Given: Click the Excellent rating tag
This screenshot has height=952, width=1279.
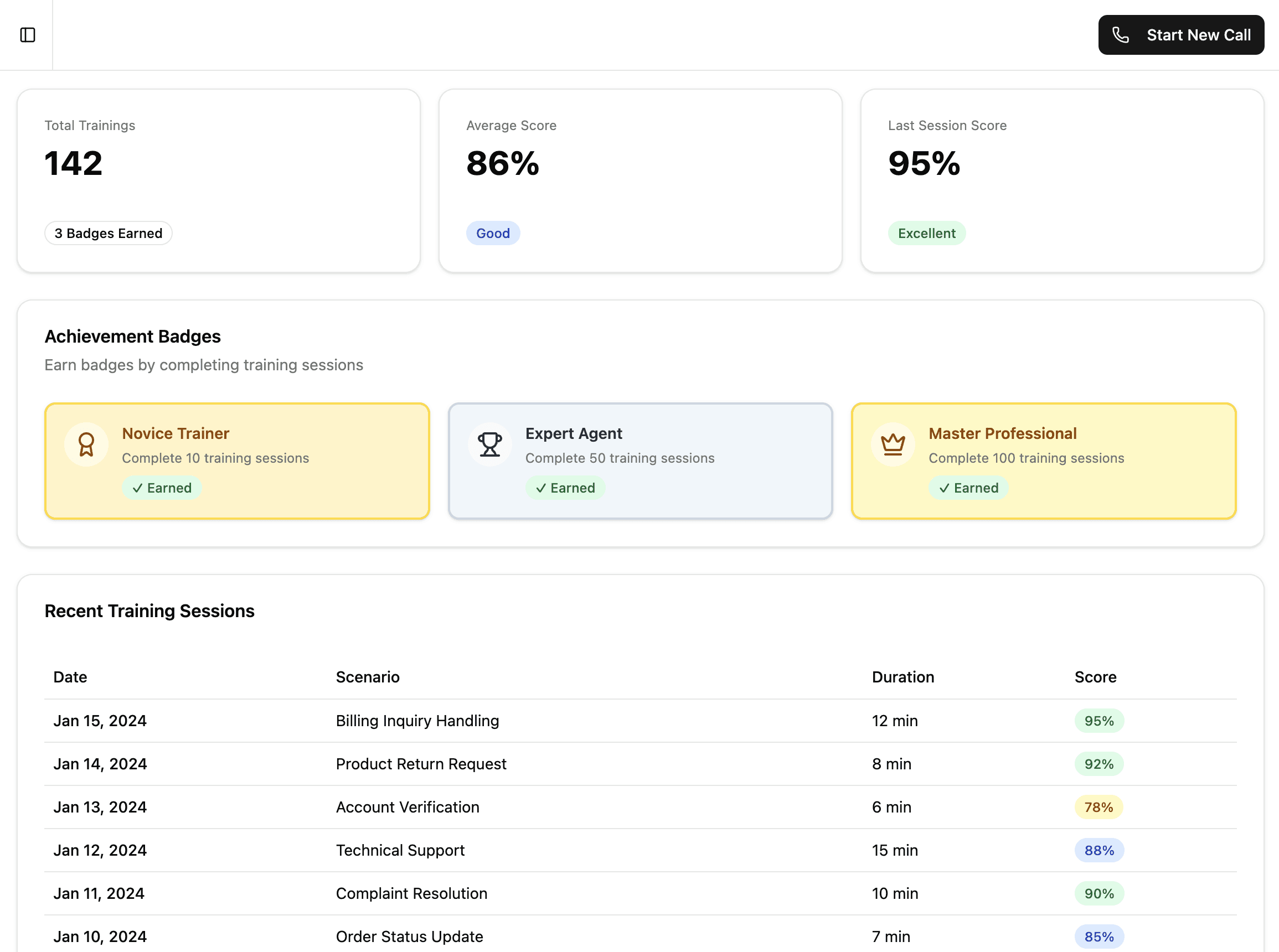Looking at the screenshot, I should pyautogui.click(x=927, y=234).
